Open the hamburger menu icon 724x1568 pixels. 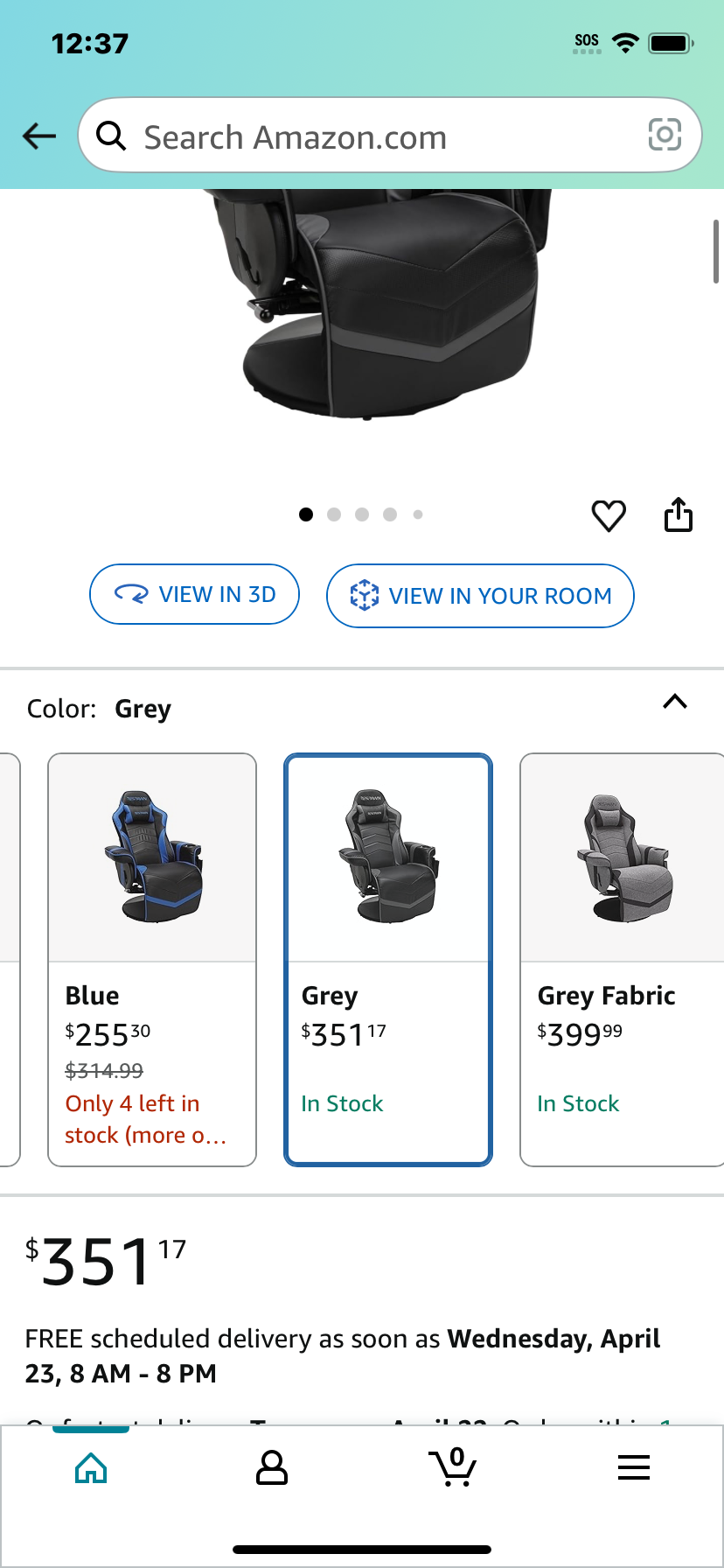[634, 1467]
